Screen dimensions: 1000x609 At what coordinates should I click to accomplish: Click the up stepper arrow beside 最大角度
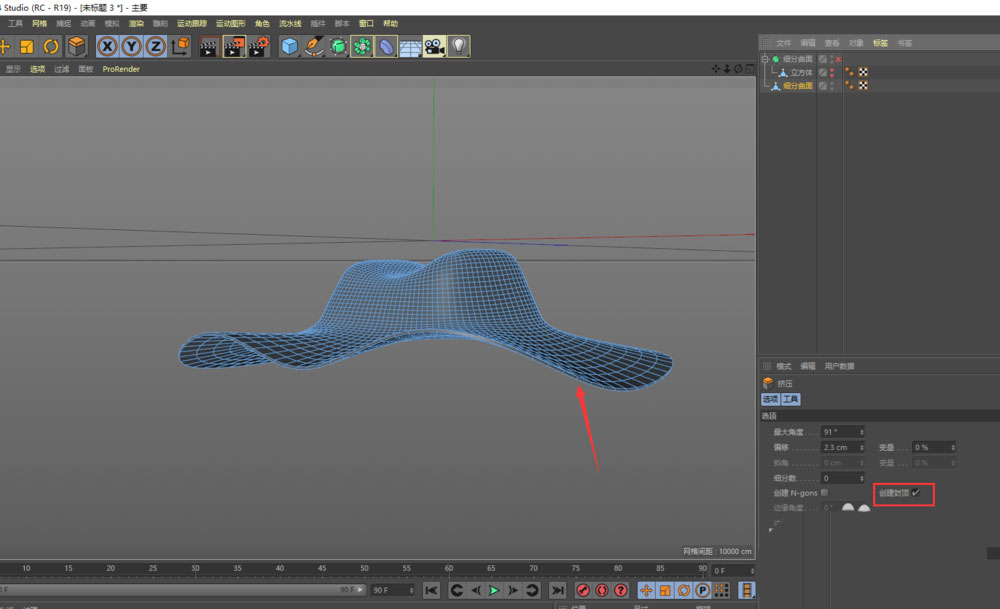coord(860,429)
